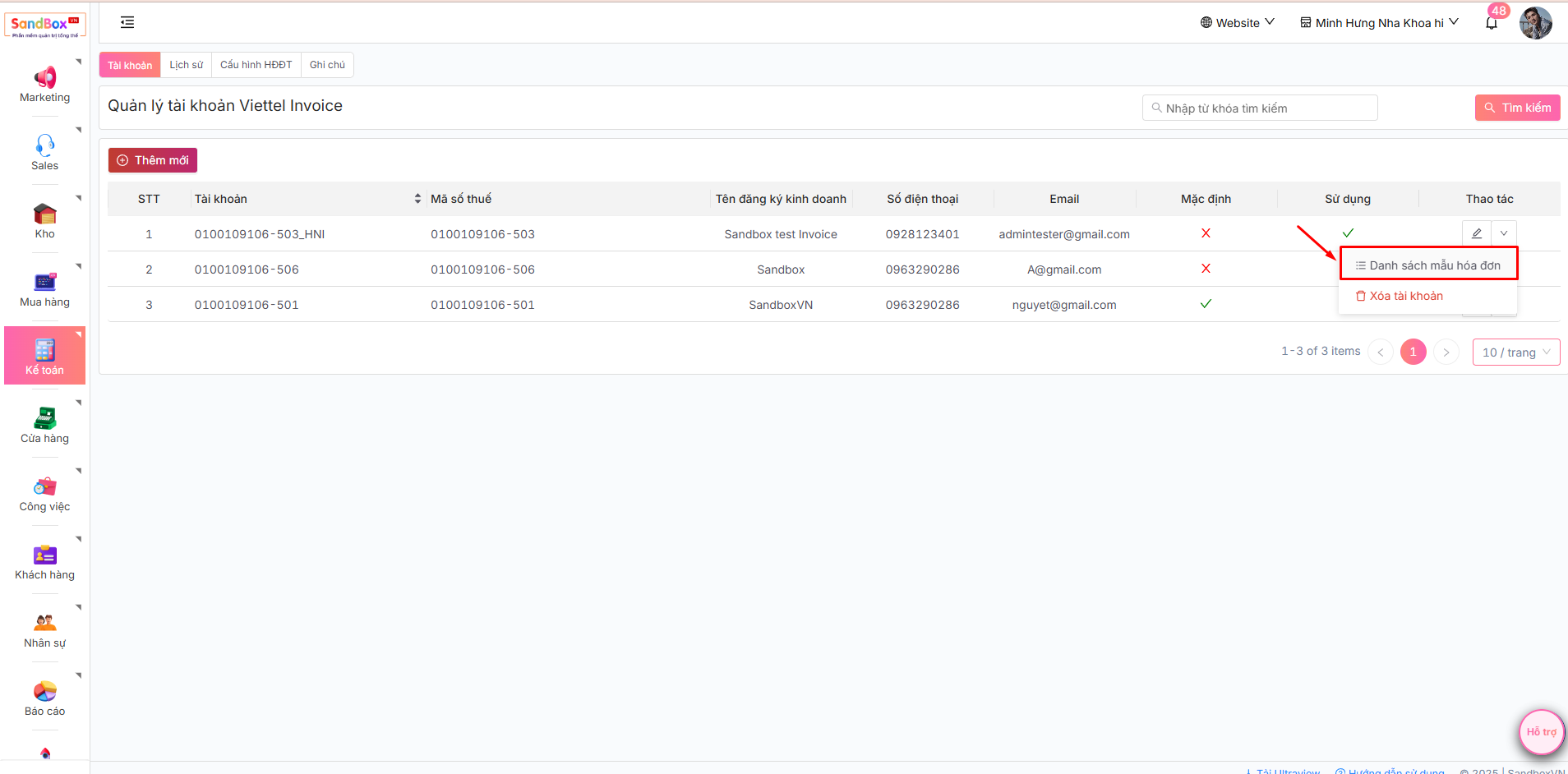
Task: Click the notification bell icon
Action: (1492, 23)
